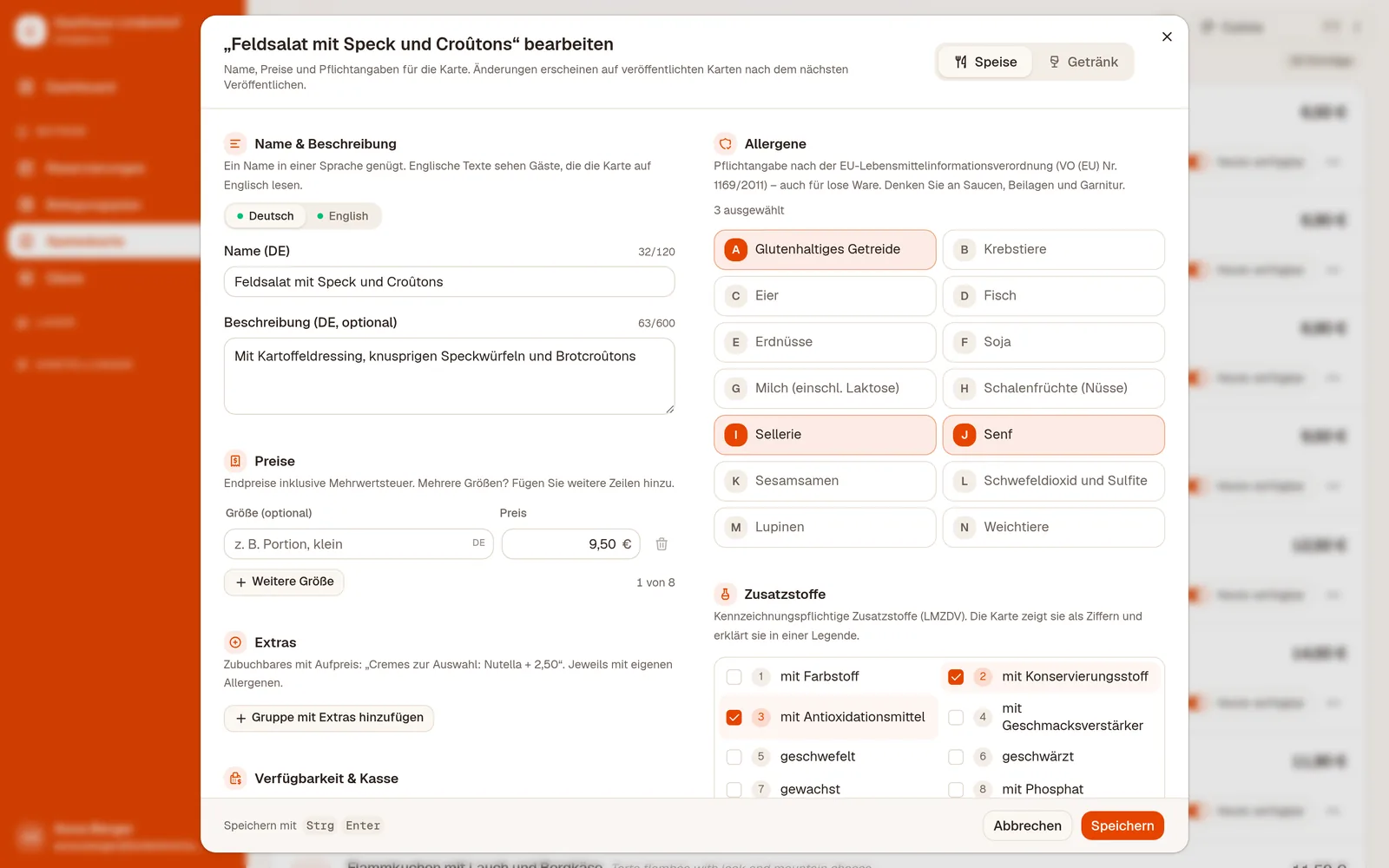Select allergen Erdnüsse
Screen dimensions: 1389x868
(825, 342)
